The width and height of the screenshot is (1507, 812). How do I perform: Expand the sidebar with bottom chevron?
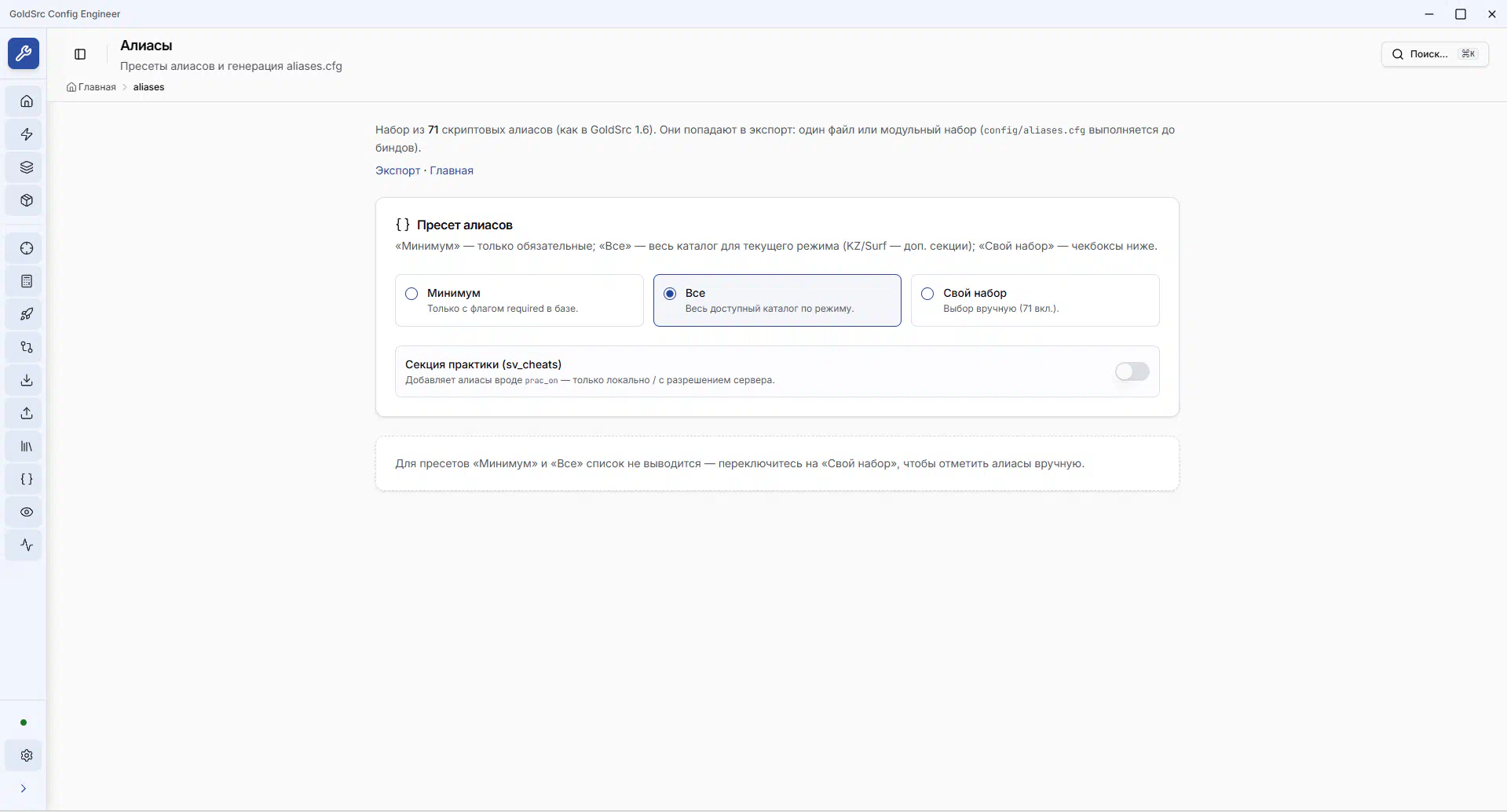coord(24,788)
